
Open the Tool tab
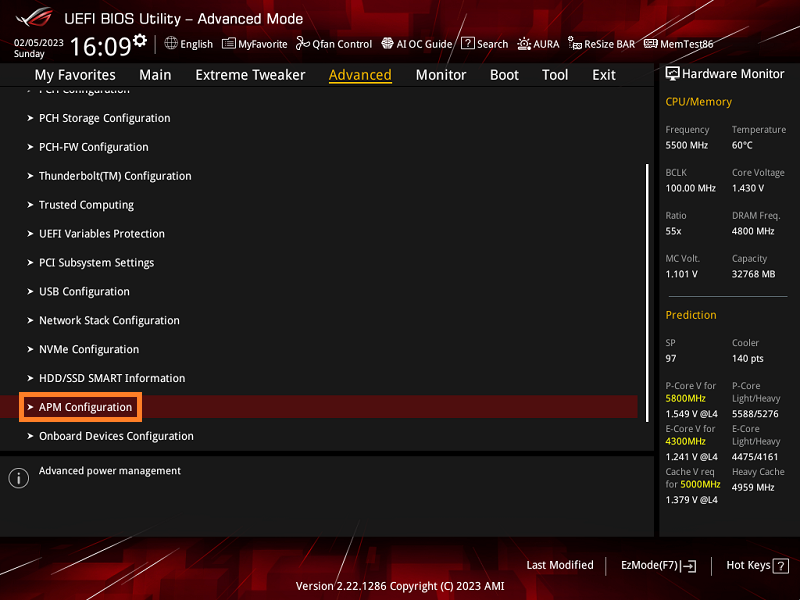(x=555, y=75)
